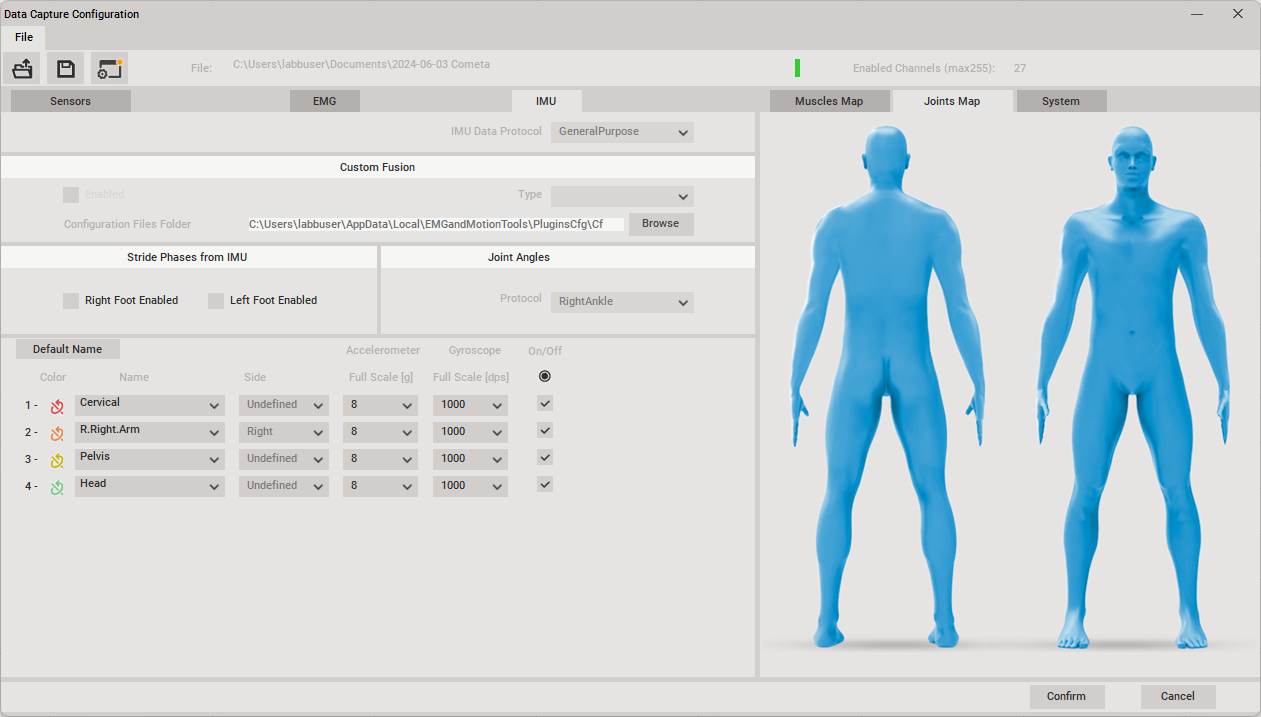The height and width of the screenshot is (717, 1261).
Task: Open the configuration settings gear icon
Action: (x=109, y=68)
